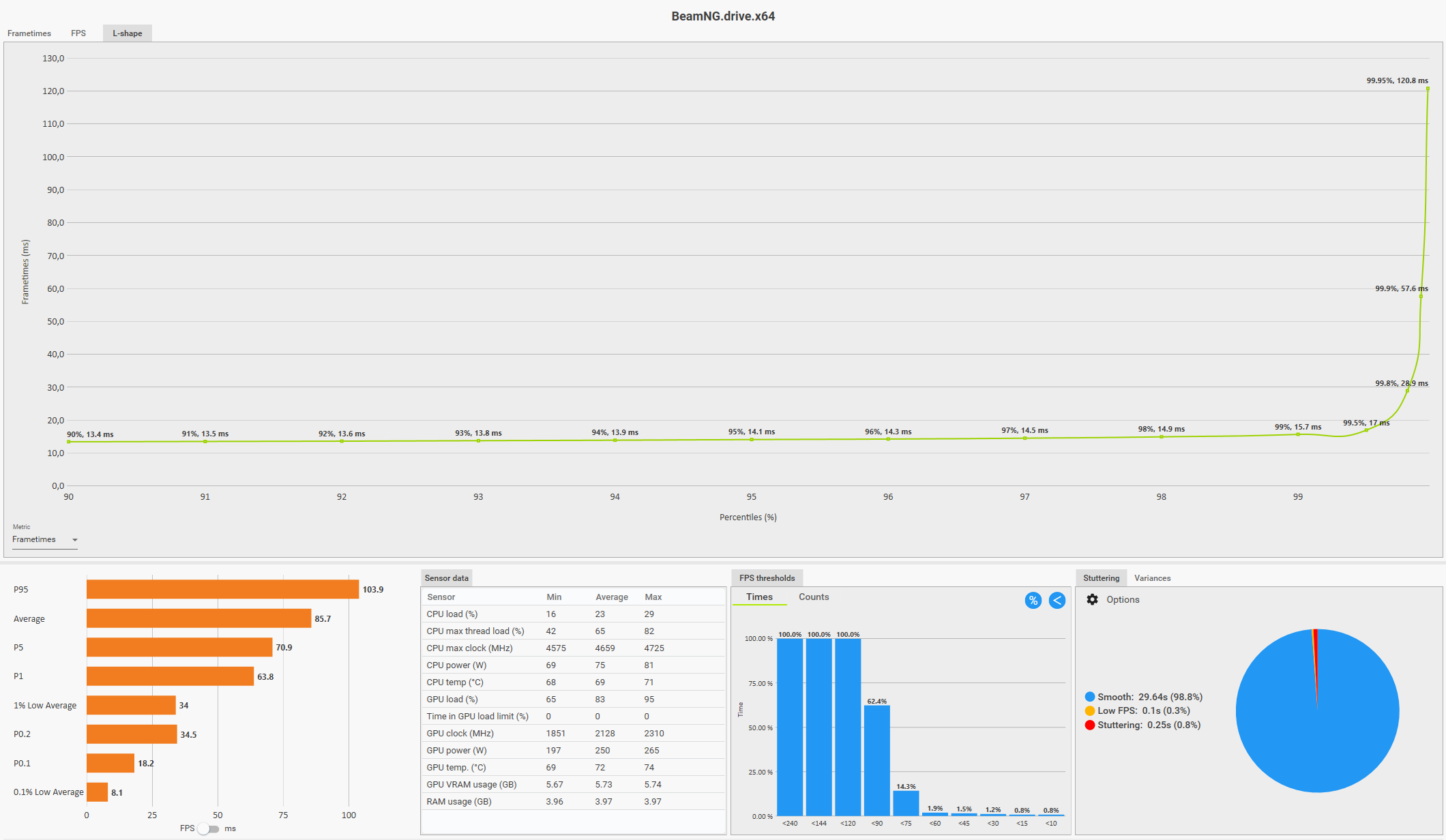Switch to the Frametimes tab
The image size is (1446, 840).
[29, 33]
